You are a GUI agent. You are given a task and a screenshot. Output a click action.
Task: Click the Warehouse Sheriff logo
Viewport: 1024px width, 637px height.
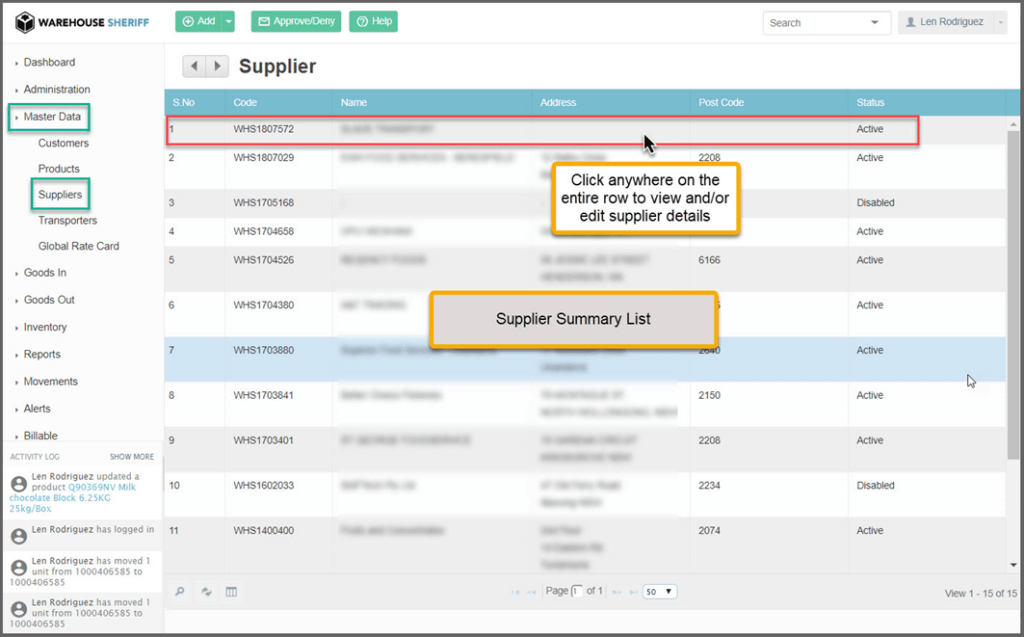[x=82, y=22]
